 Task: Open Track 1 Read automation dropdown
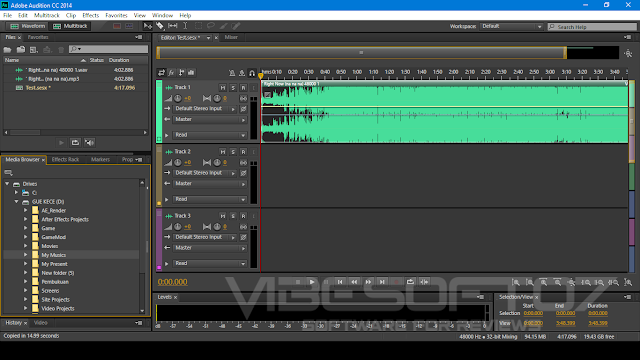tap(210, 135)
